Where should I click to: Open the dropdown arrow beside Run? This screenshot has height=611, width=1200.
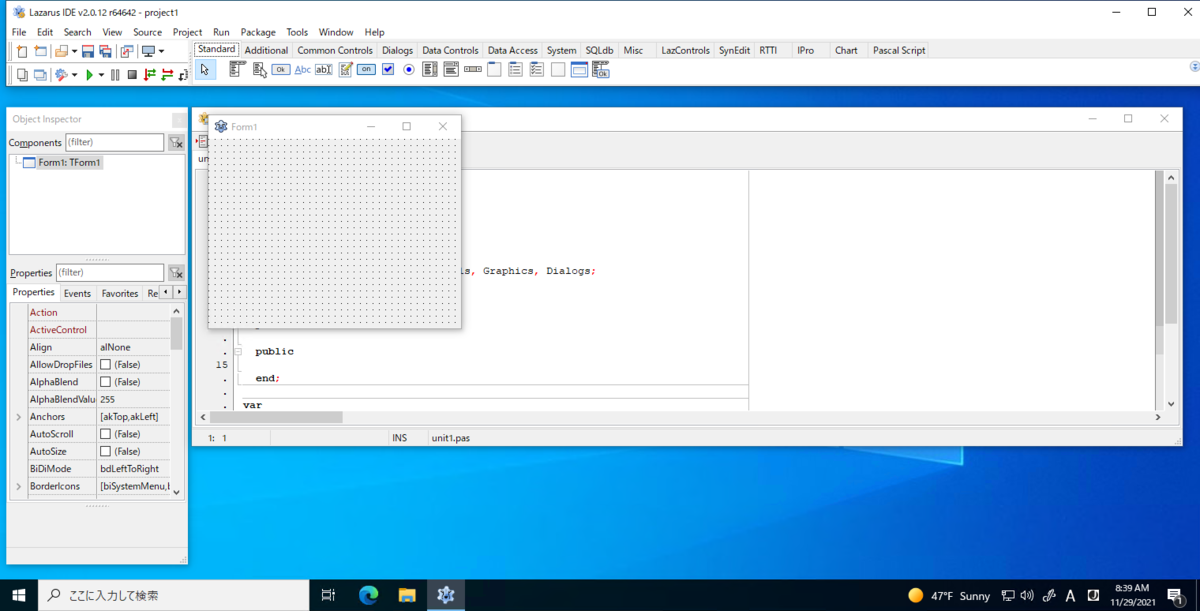pos(101,75)
